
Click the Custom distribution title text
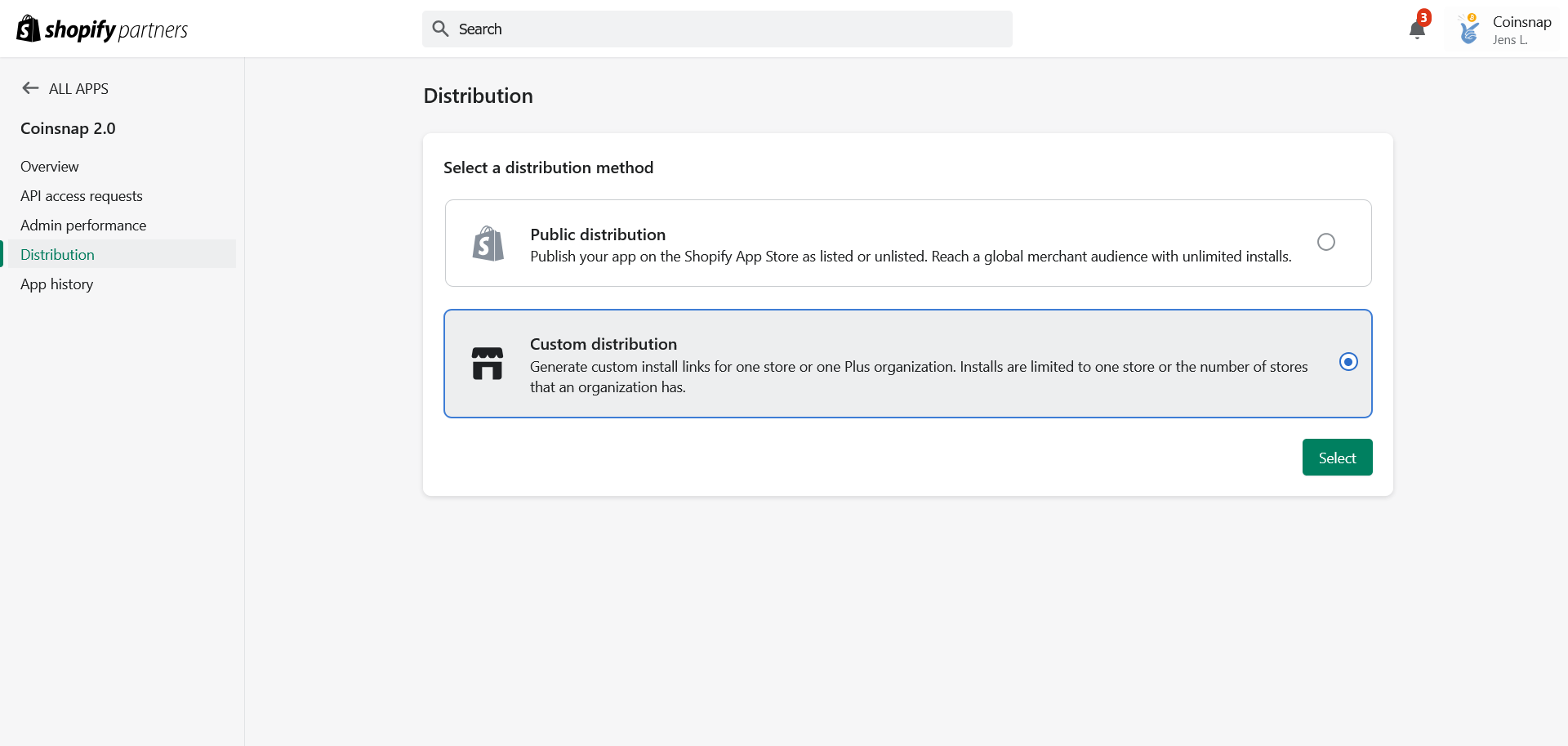click(604, 344)
